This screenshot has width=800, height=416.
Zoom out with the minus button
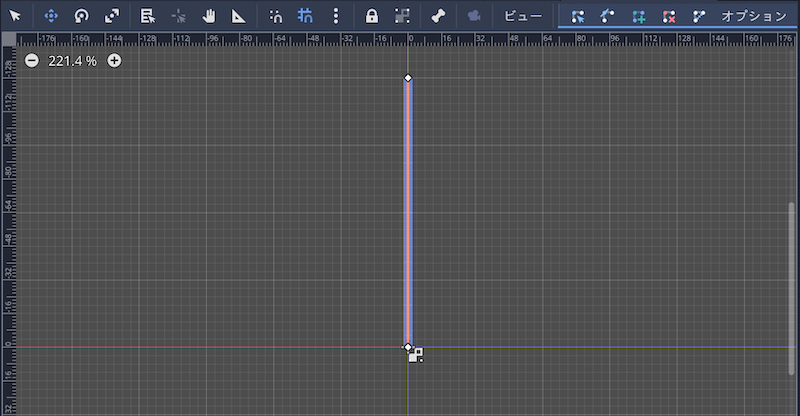32,61
